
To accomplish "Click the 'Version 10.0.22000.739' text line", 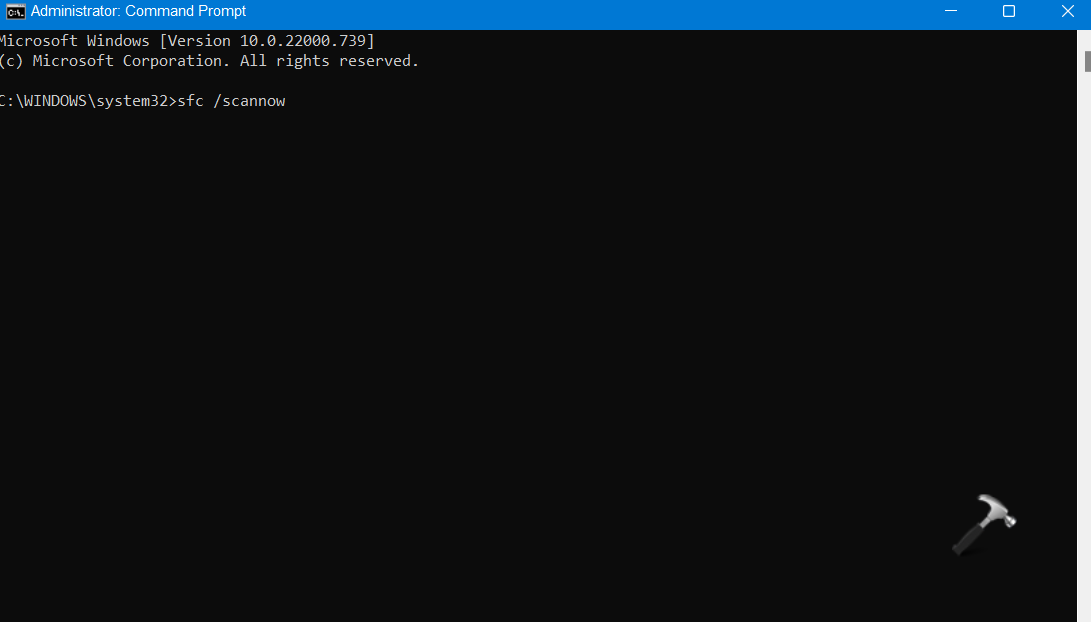I will [187, 41].
